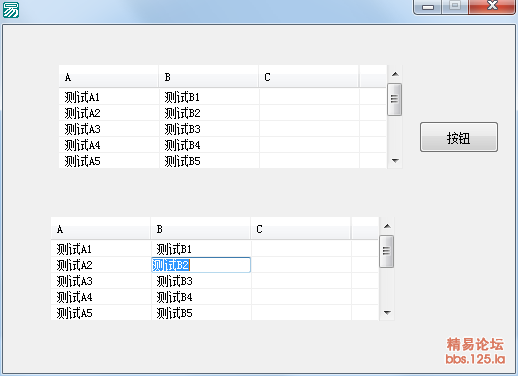Close the window with X button
This screenshot has height=376, width=518.
pyautogui.click(x=492, y=6)
